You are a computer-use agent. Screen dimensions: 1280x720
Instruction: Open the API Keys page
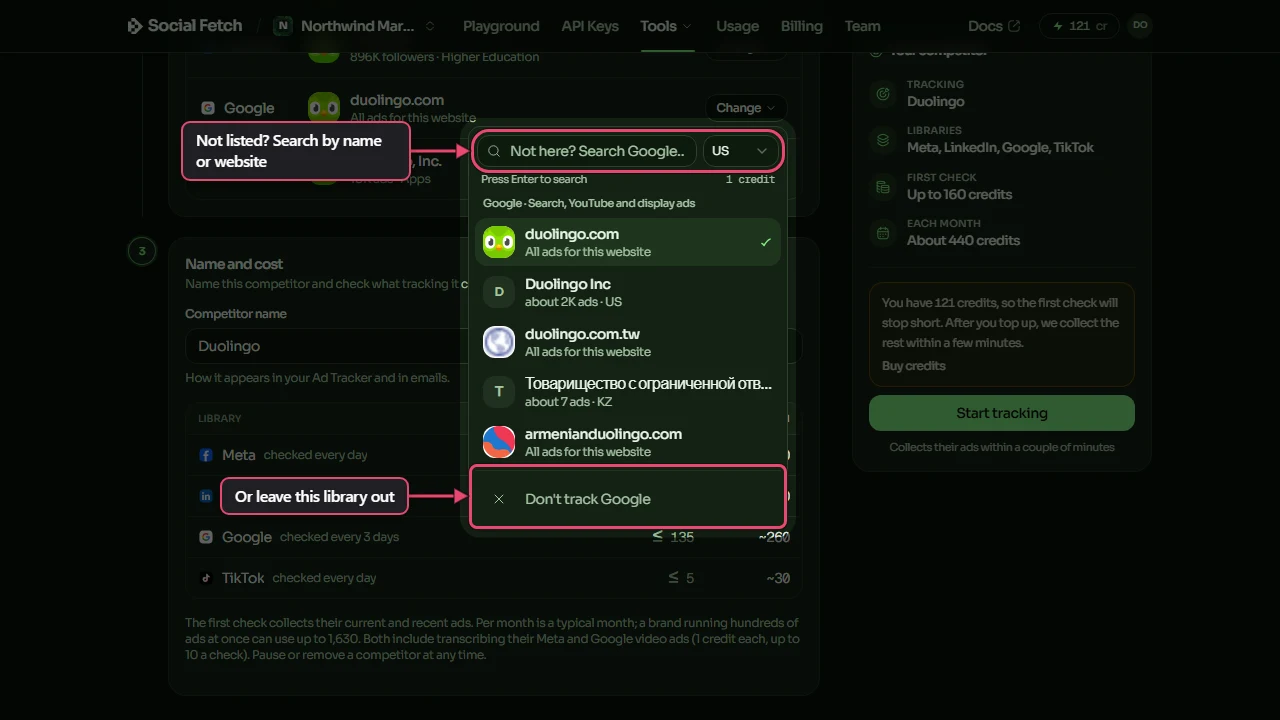[x=590, y=26]
